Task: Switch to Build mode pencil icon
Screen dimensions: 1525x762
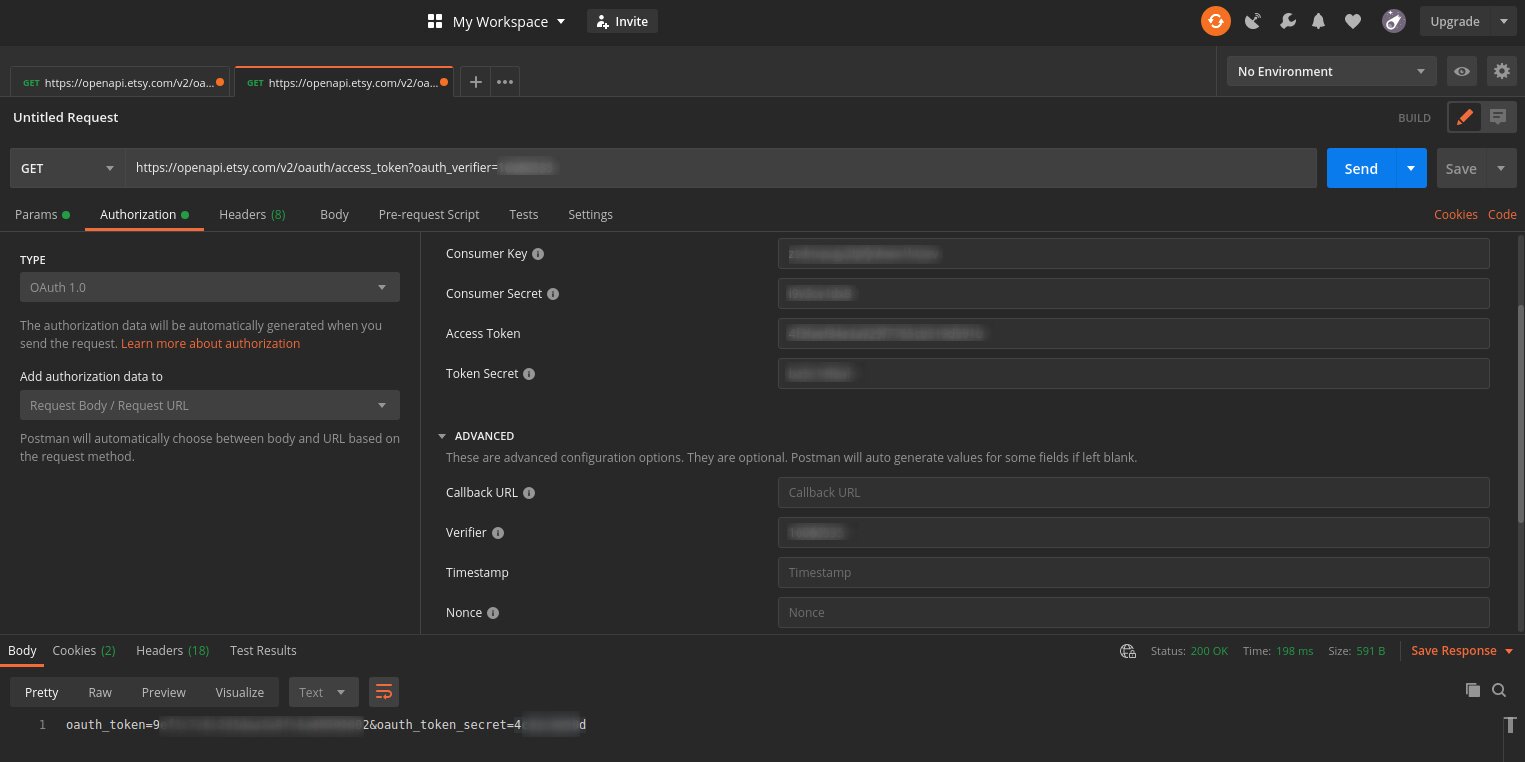Action: click(1464, 117)
